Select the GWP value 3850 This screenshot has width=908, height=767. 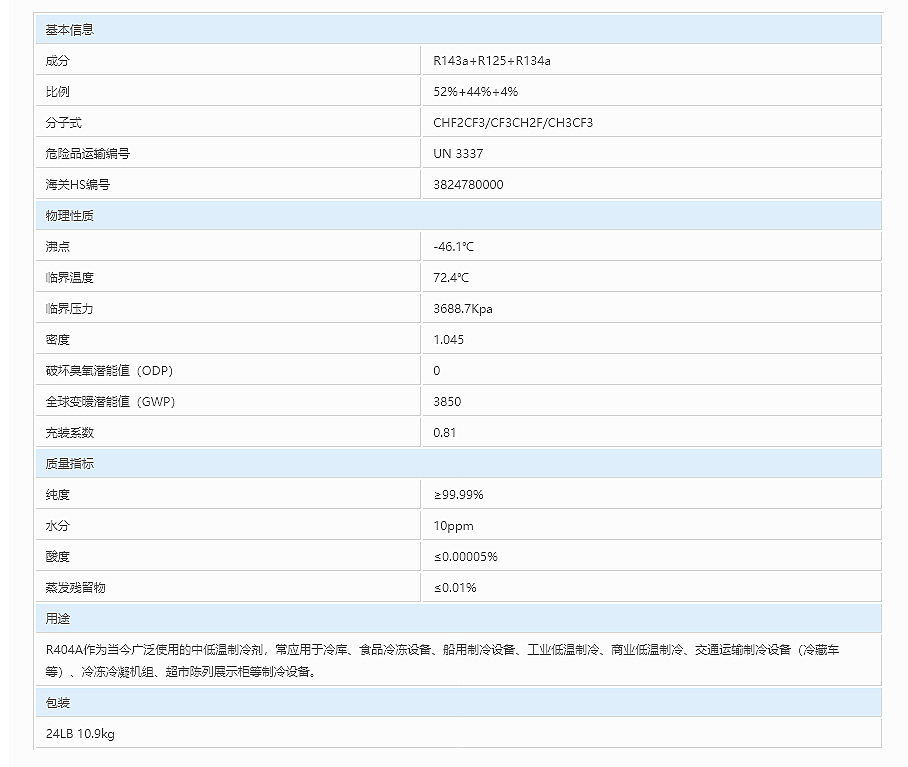coord(447,402)
